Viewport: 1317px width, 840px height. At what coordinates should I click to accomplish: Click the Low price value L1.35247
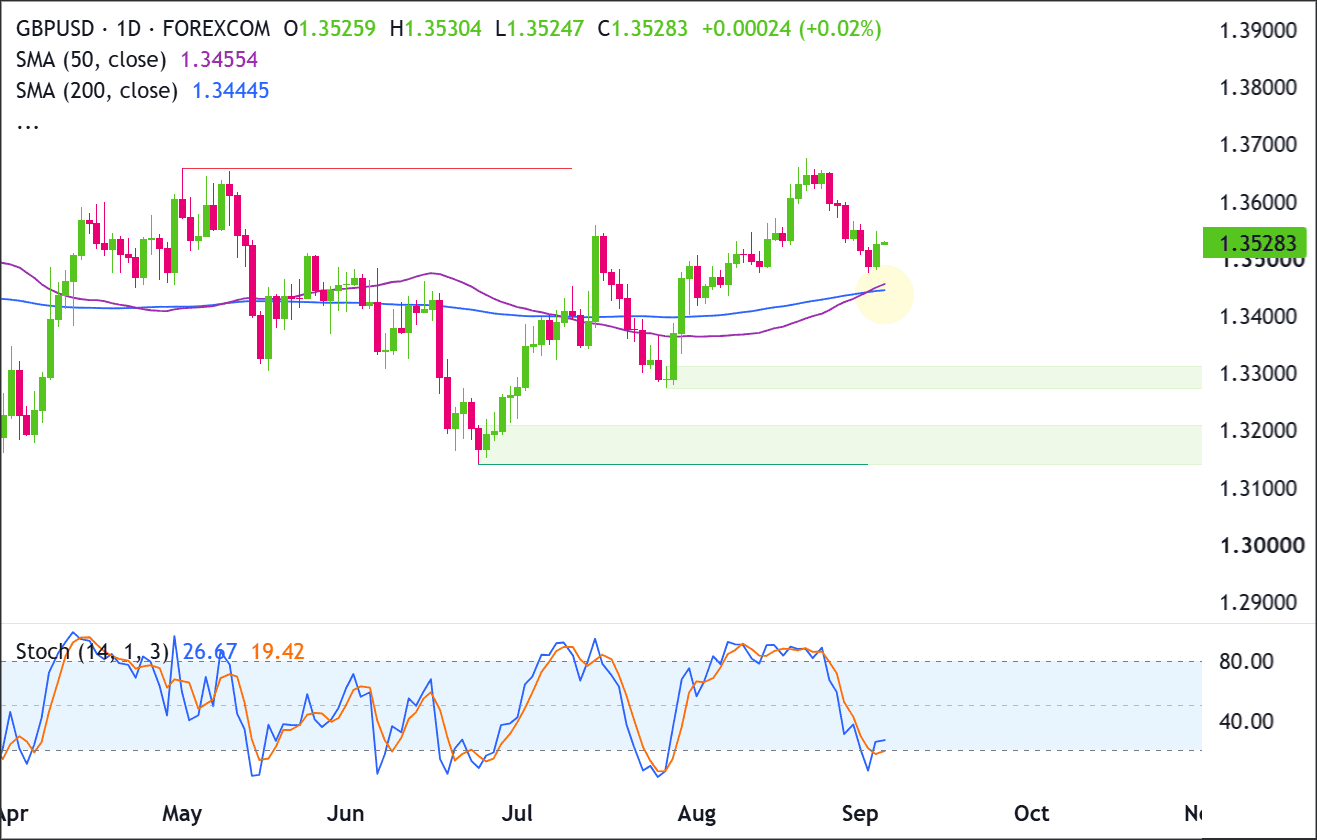coord(541,29)
